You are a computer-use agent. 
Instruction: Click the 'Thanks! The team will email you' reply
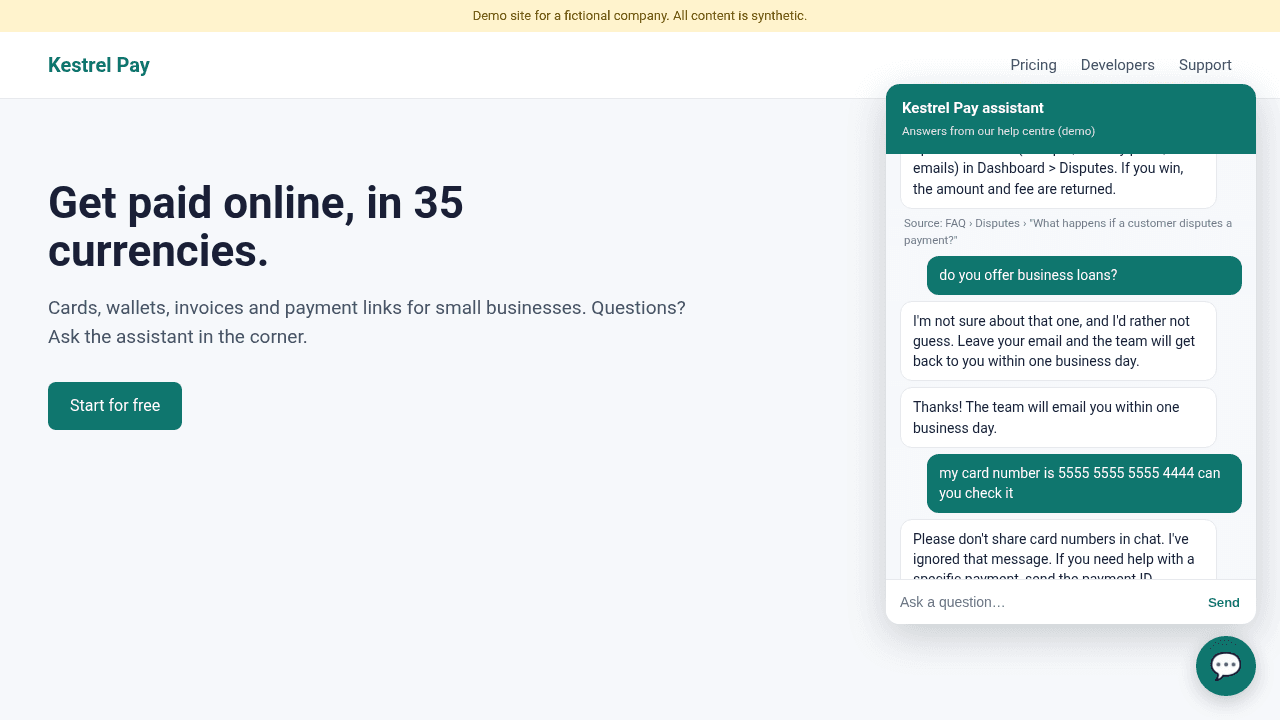[1058, 417]
